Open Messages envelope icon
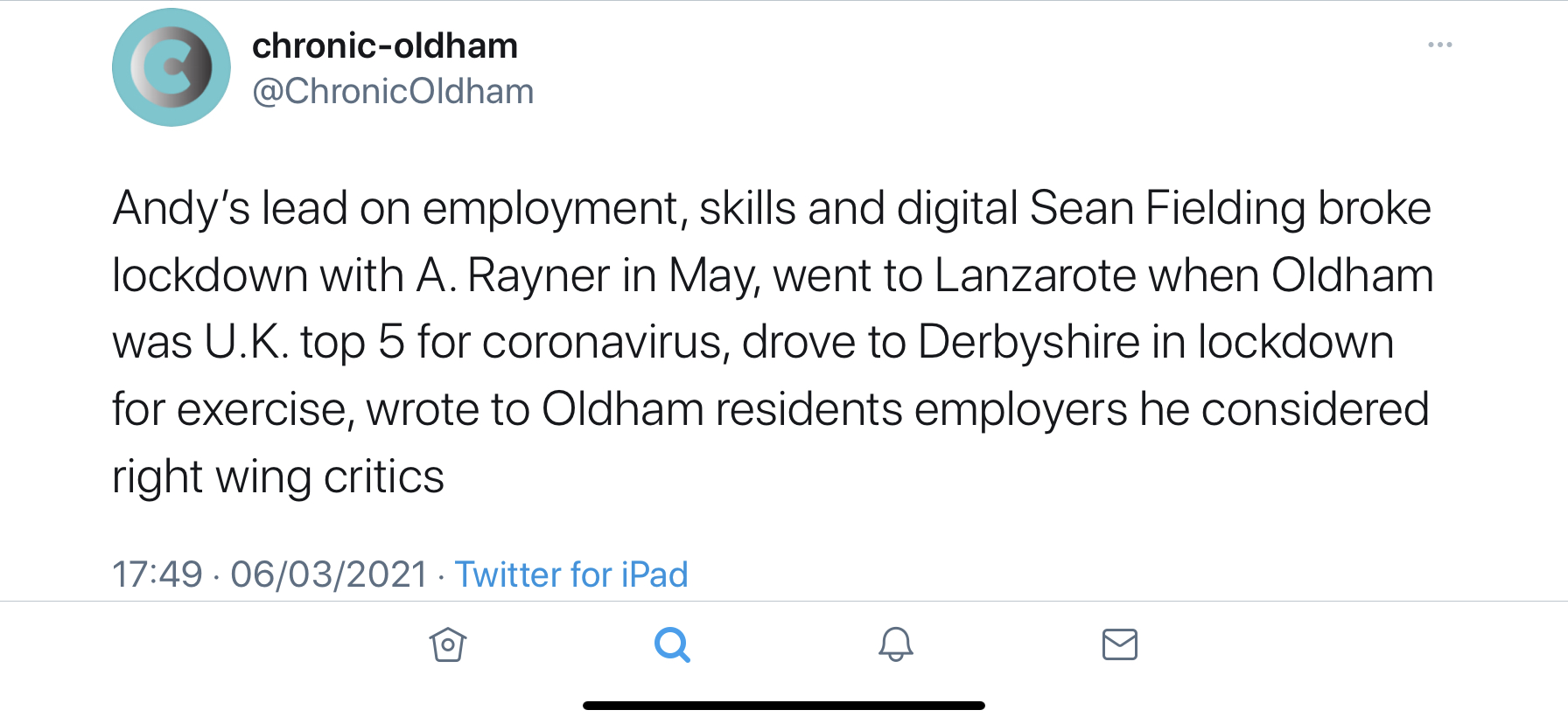1568x724 pixels. tap(1119, 645)
